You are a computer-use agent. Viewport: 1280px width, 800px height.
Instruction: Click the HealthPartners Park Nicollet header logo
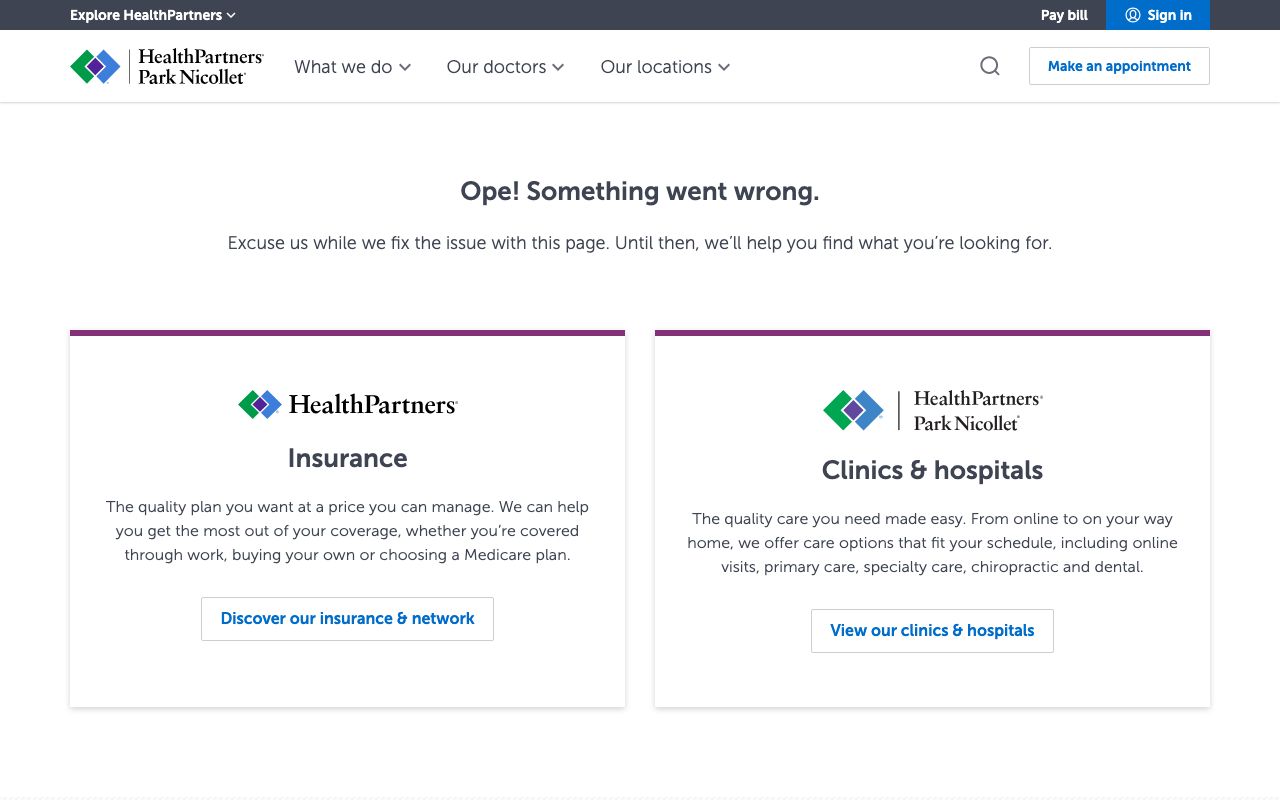pyautogui.click(x=167, y=67)
